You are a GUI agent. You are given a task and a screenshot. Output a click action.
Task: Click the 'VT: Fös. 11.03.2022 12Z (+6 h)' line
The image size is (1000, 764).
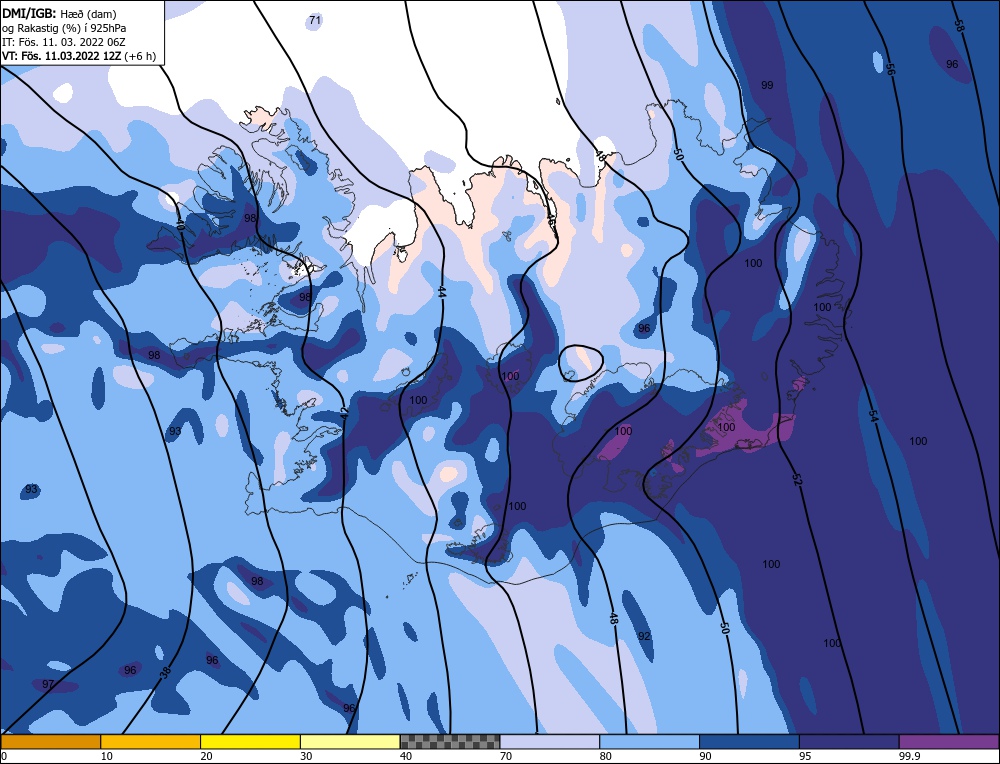tap(78, 56)
